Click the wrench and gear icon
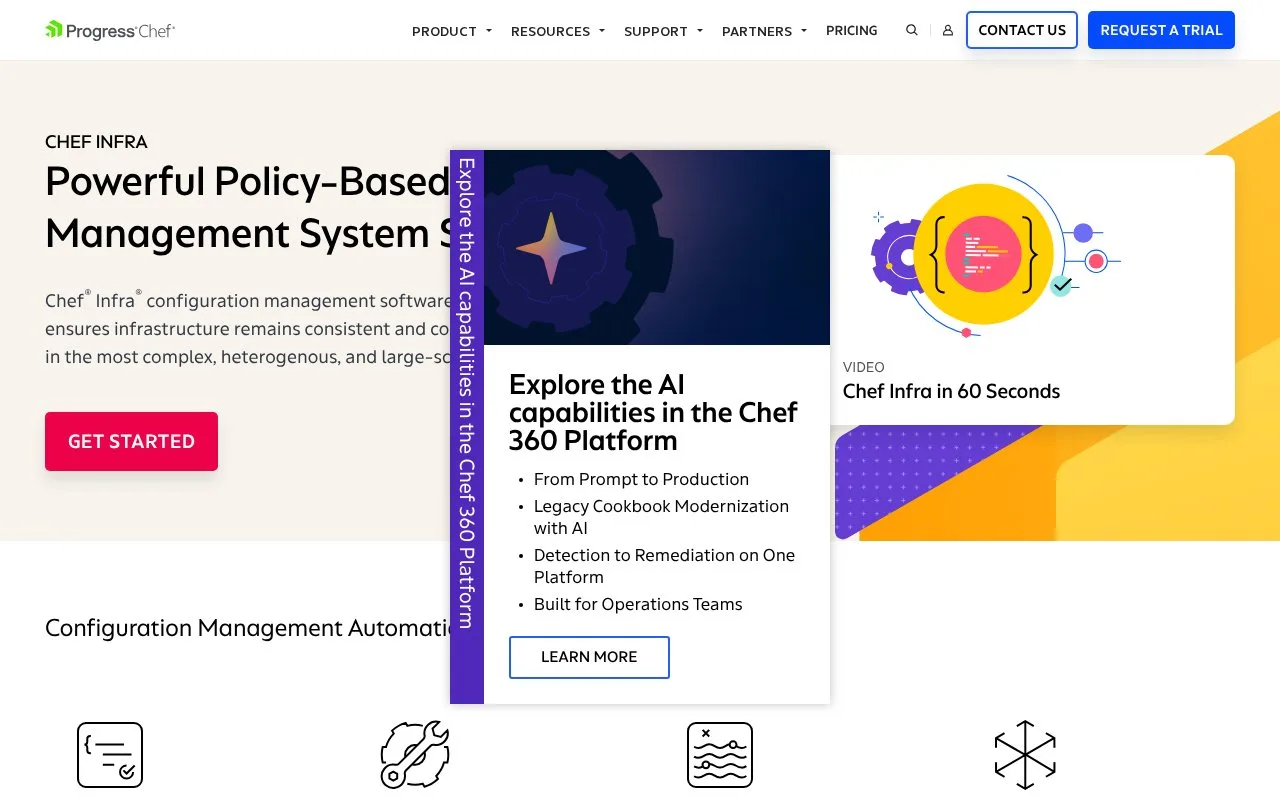 (x=415, y=755)
